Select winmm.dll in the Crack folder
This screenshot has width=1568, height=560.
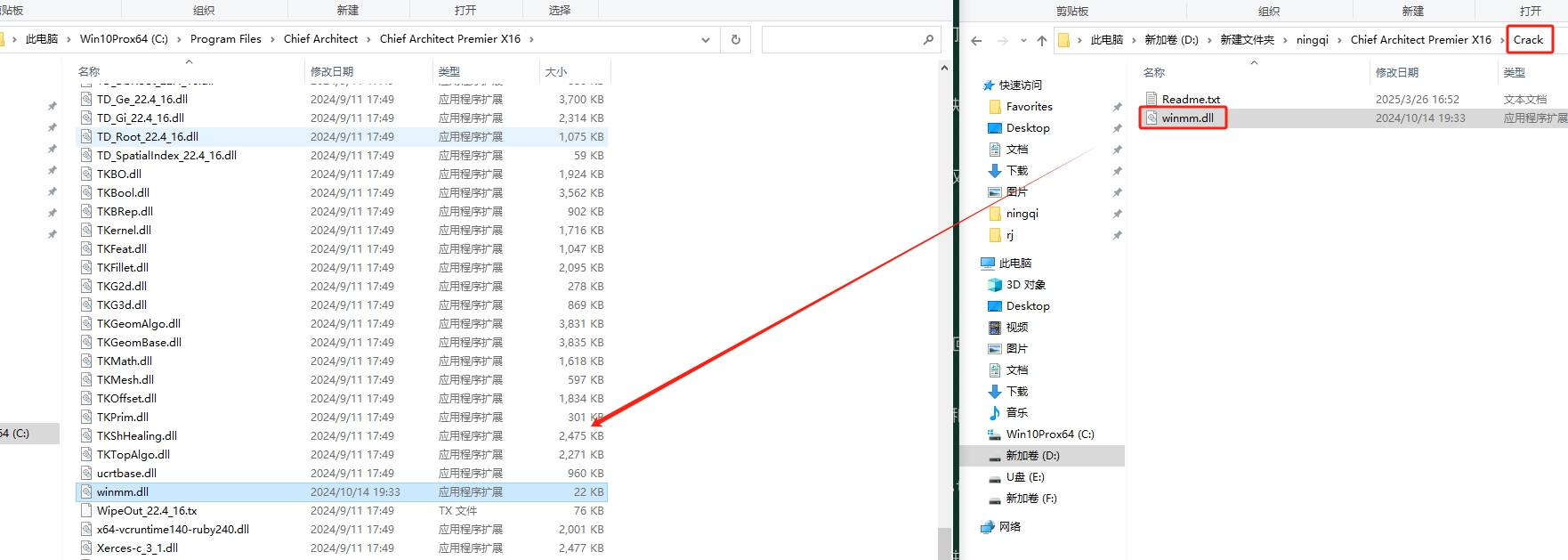[x=1187, y=118]
